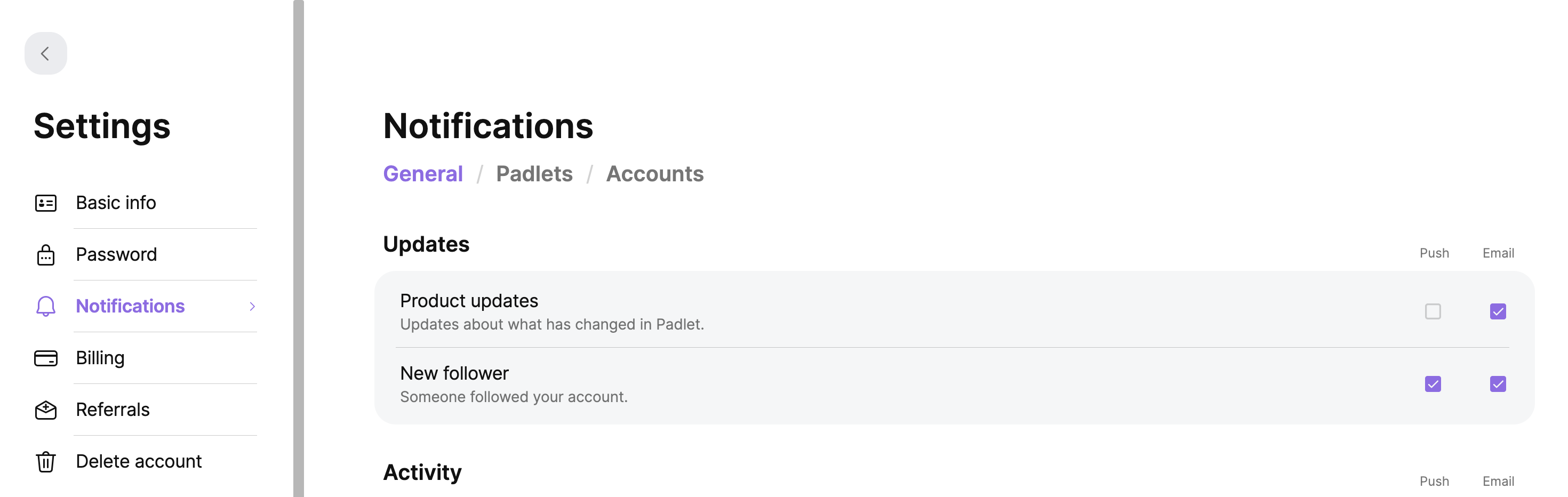
Task: Select the General notifications tab
Action: point(422,174)
